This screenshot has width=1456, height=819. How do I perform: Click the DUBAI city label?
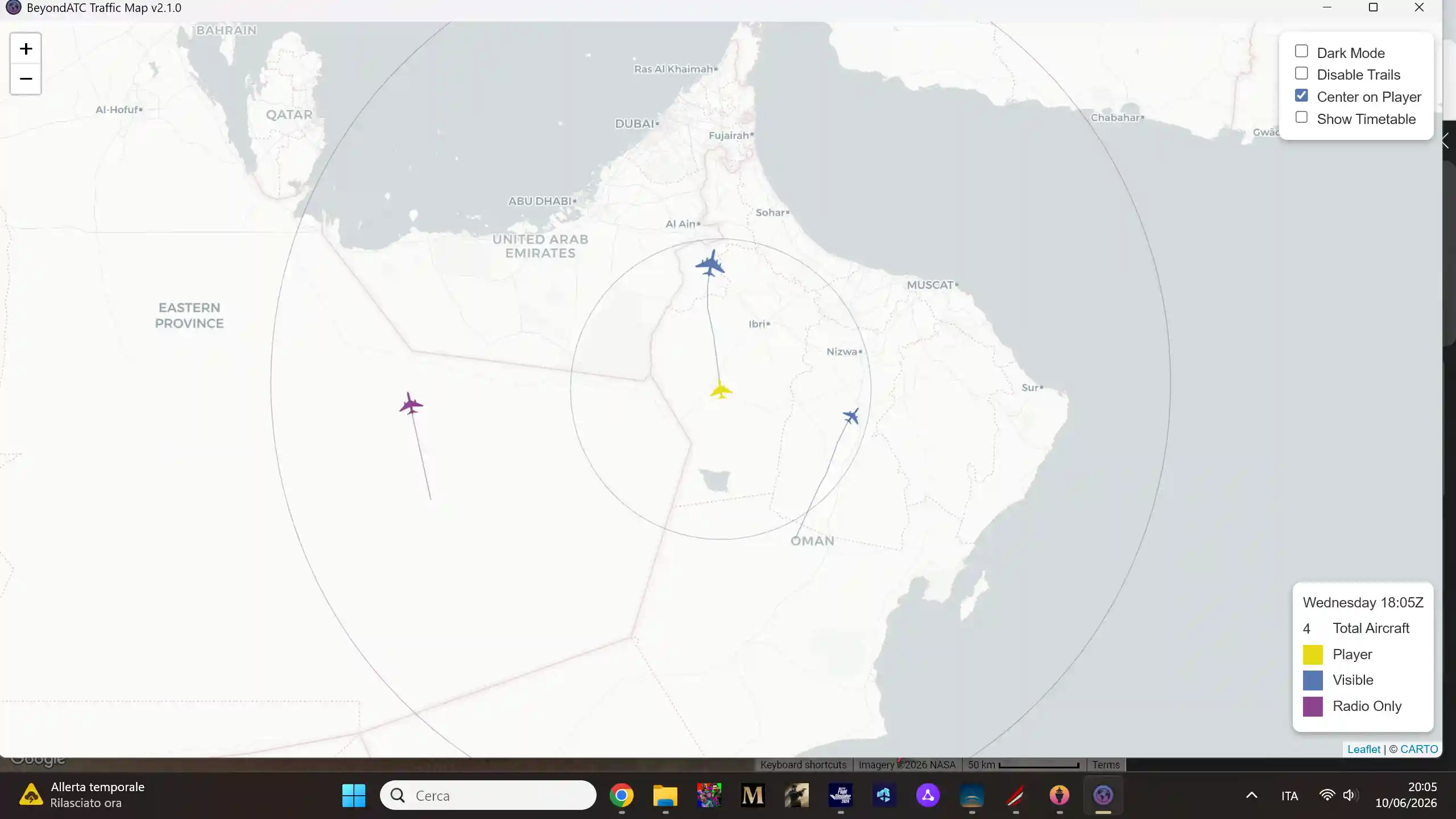[635, 123]
